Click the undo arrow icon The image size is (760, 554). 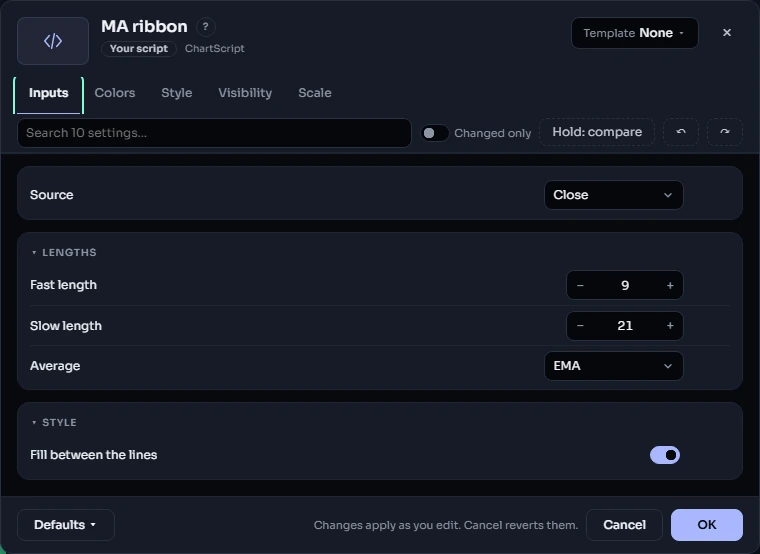(681, 132)
